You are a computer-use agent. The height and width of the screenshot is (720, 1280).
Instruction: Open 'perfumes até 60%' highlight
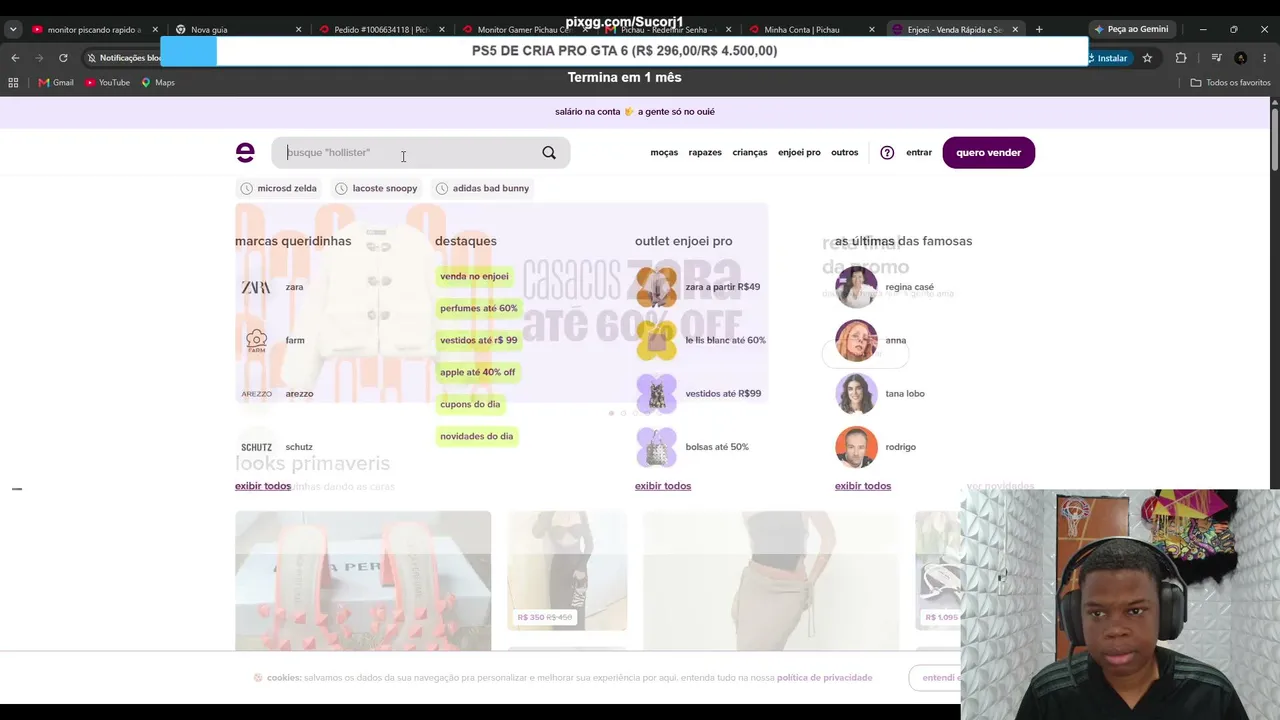pos(479,308)
